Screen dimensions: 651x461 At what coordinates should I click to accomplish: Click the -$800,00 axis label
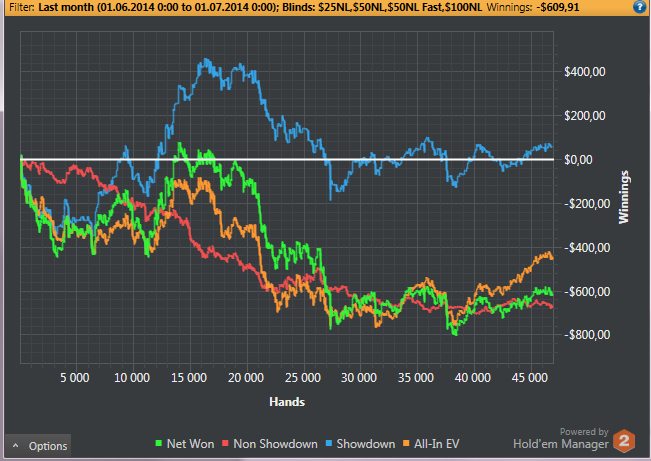pos(587,335)
